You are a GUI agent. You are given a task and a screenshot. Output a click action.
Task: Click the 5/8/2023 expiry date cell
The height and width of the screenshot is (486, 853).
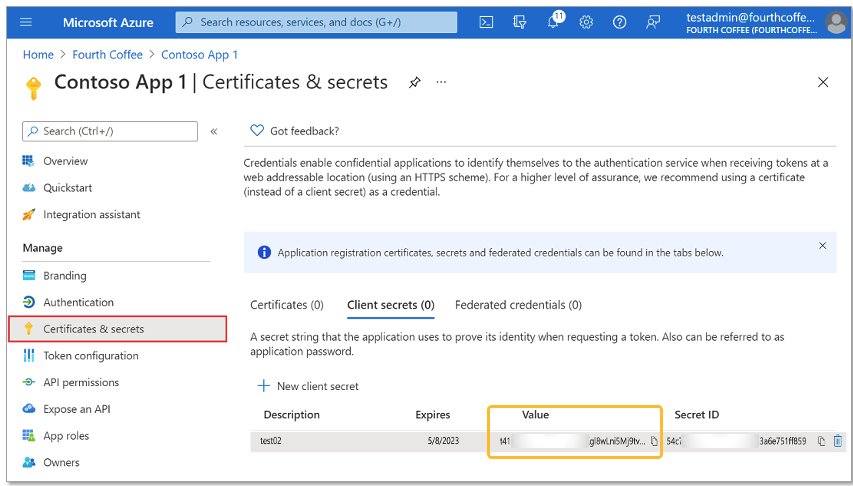[443, 441]
